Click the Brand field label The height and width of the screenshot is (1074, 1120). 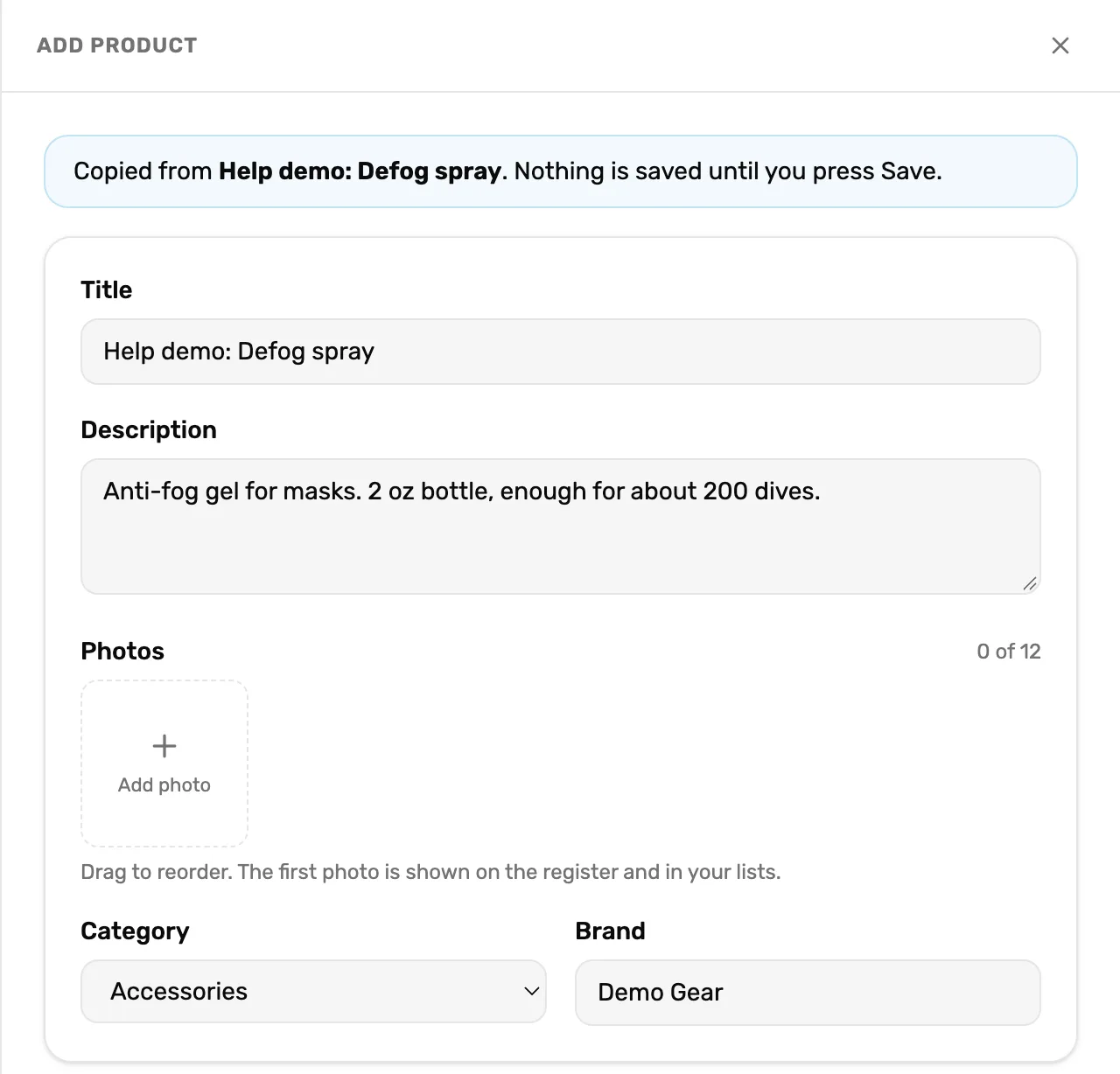pos(610,931)
